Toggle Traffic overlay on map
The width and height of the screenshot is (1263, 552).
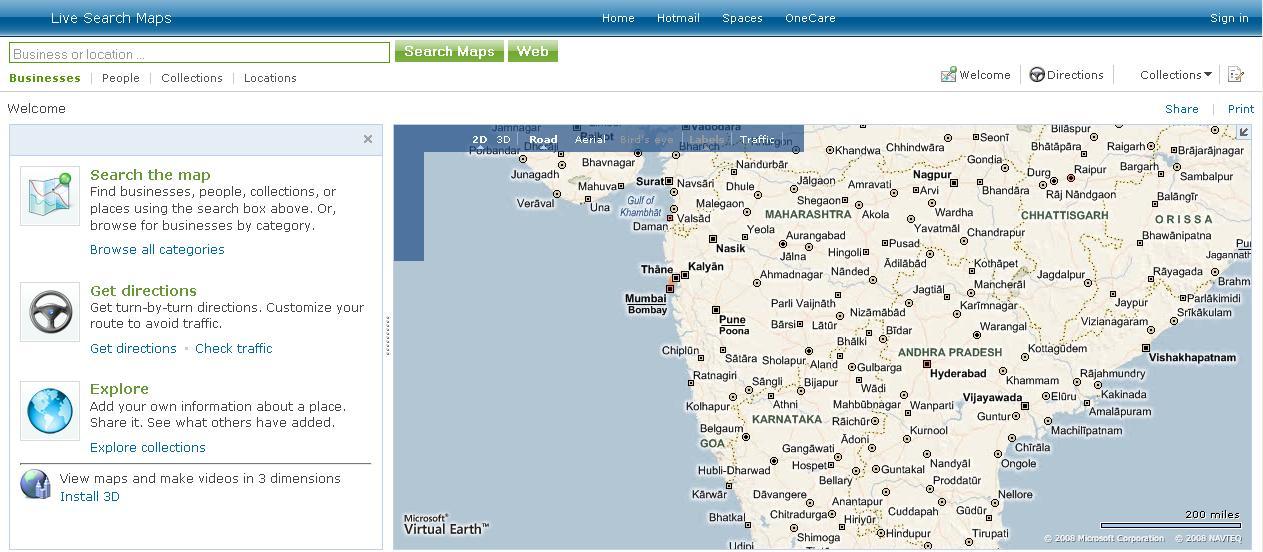coord(757,140)
